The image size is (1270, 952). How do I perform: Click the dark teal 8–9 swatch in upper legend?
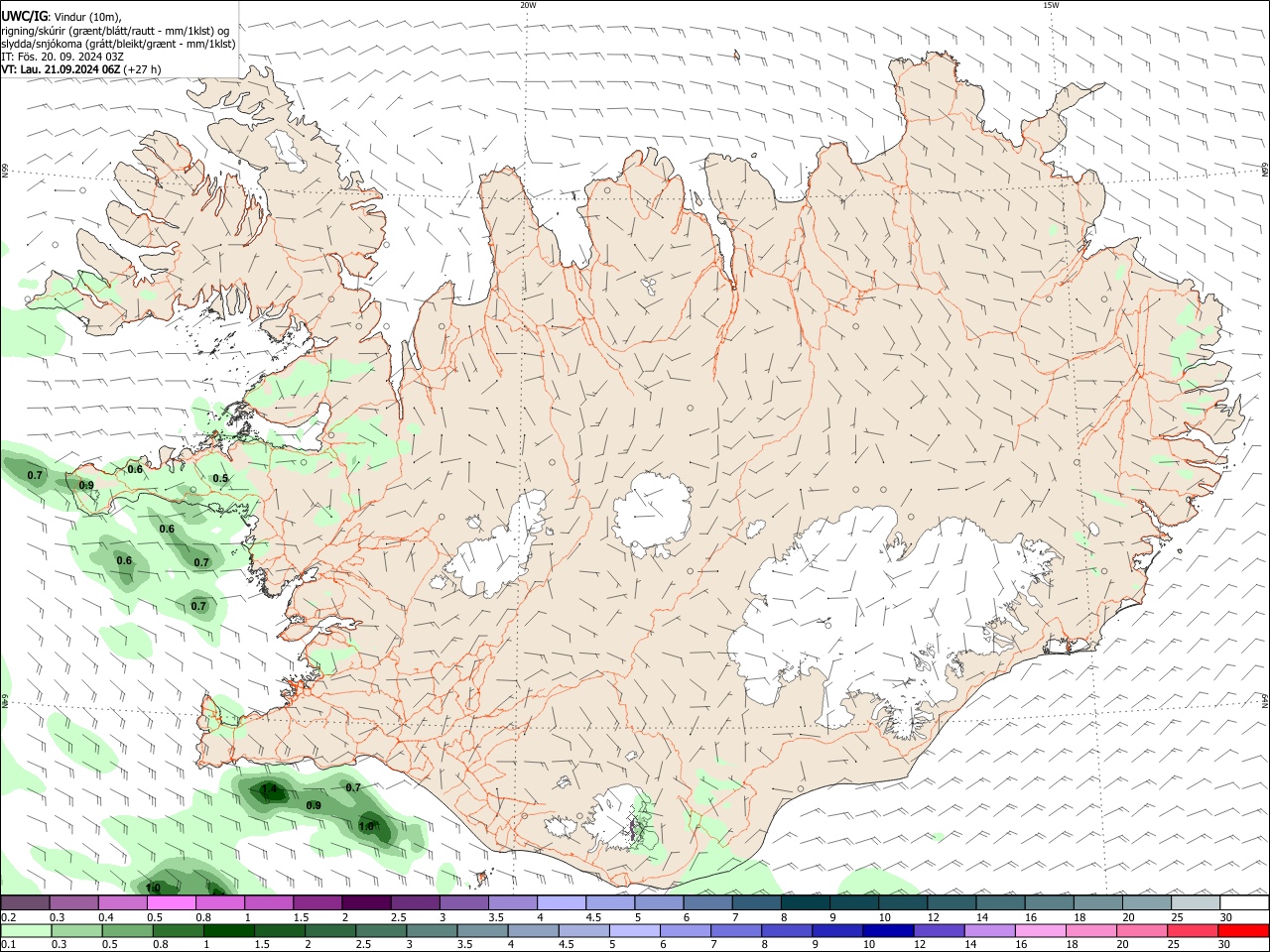[x=805, y=902]
